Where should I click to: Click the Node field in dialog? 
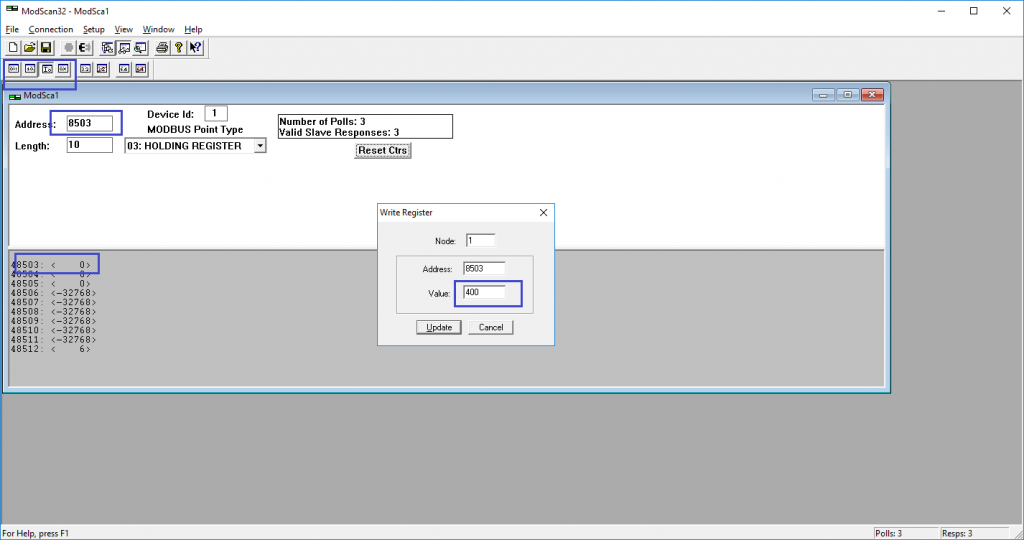tap(480, 240)
